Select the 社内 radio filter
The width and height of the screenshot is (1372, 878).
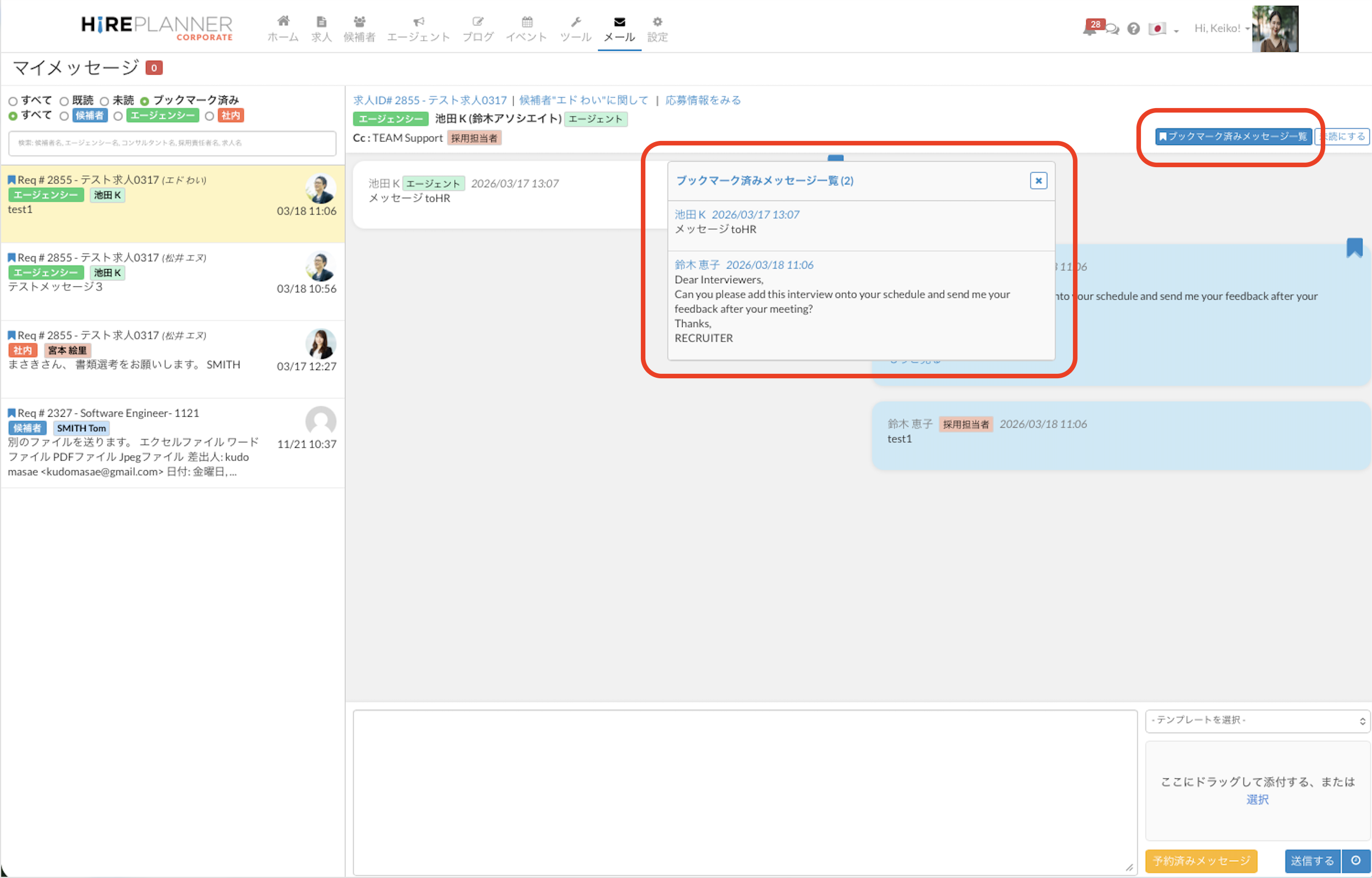coord(210,116)
